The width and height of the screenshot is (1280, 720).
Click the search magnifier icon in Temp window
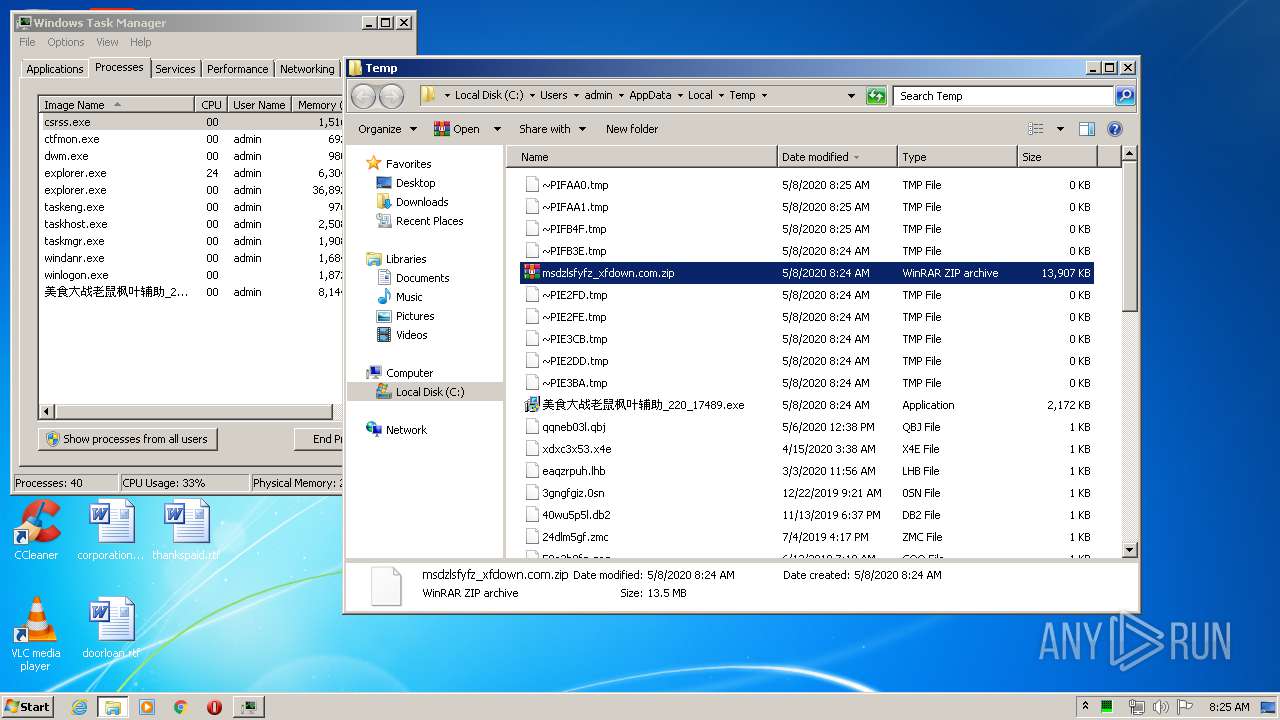click(1125, 96)
